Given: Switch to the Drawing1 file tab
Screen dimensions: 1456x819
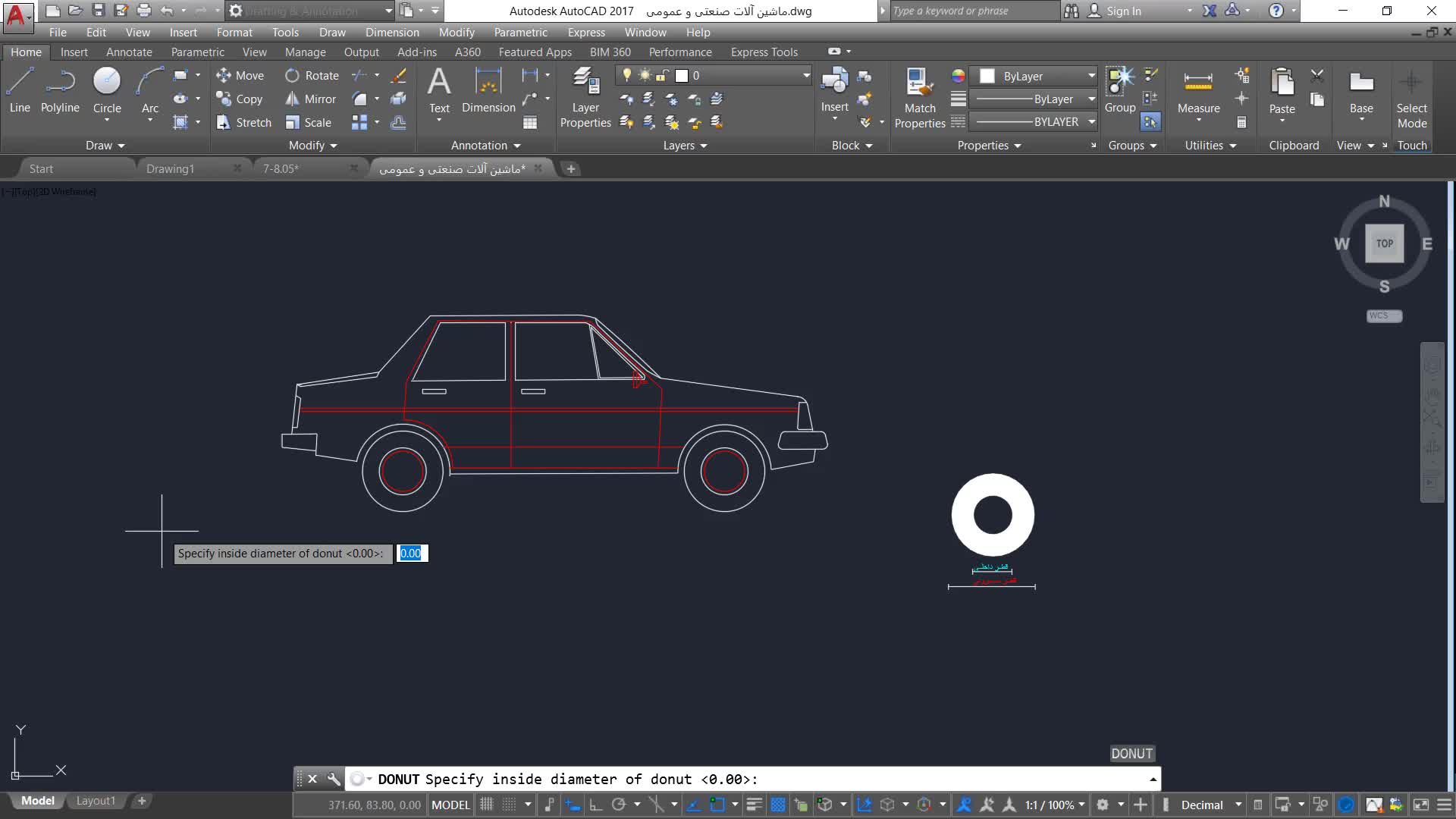Looking at the screenshot, I should tap(170, 168).
